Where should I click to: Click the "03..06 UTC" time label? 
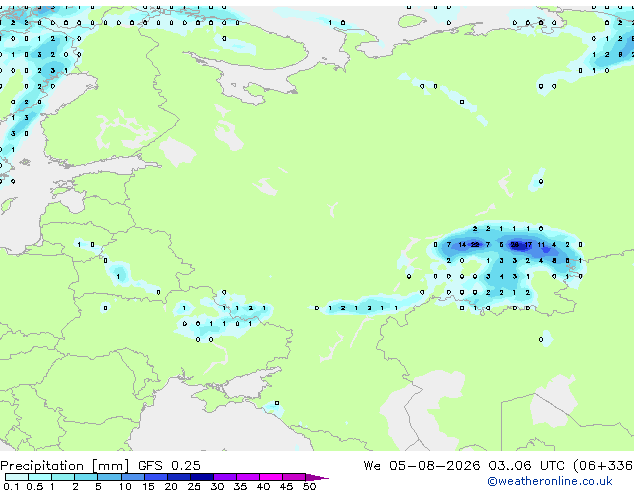pos(526,466)
